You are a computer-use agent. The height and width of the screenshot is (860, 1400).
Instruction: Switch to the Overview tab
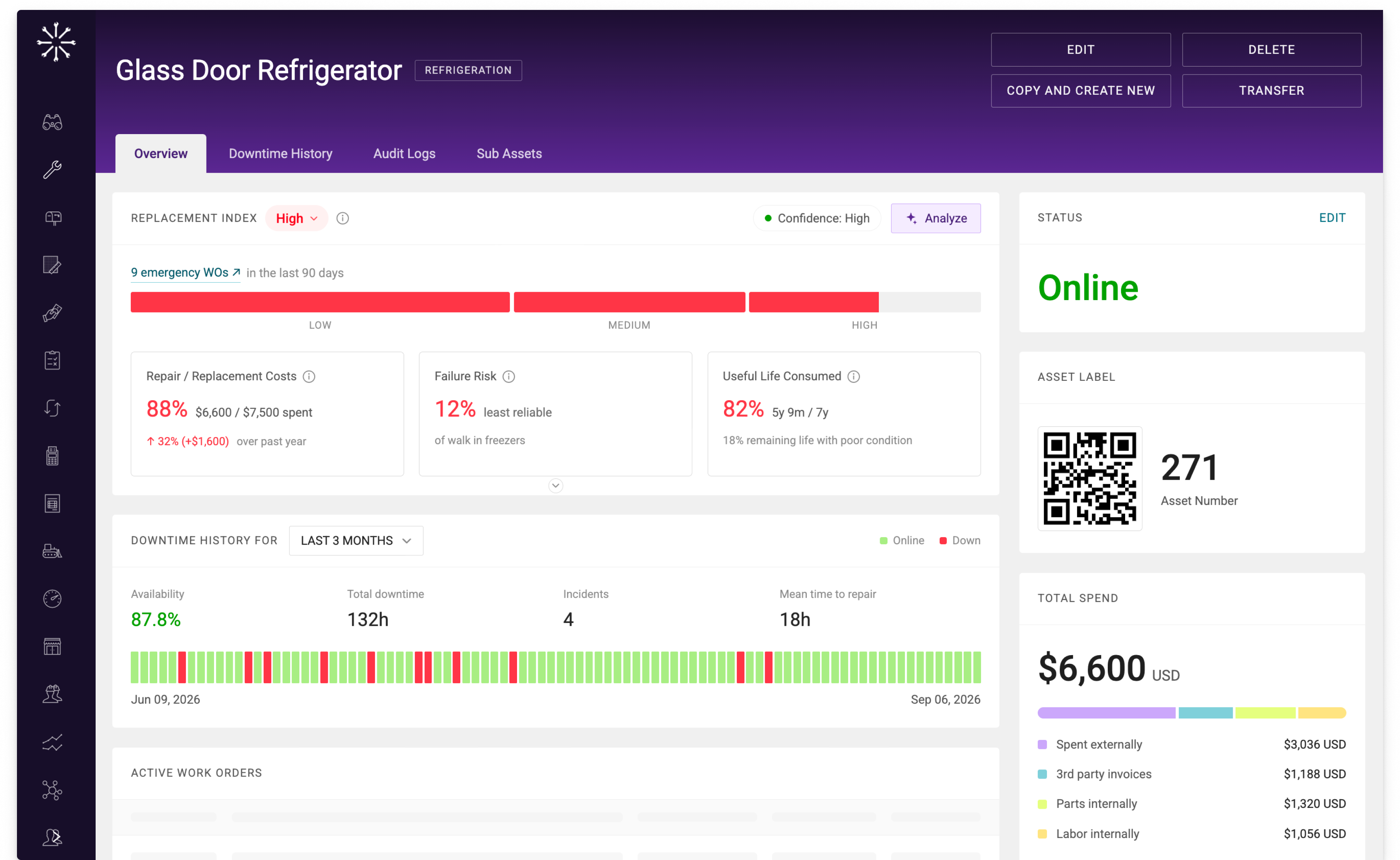click(161, 154)
